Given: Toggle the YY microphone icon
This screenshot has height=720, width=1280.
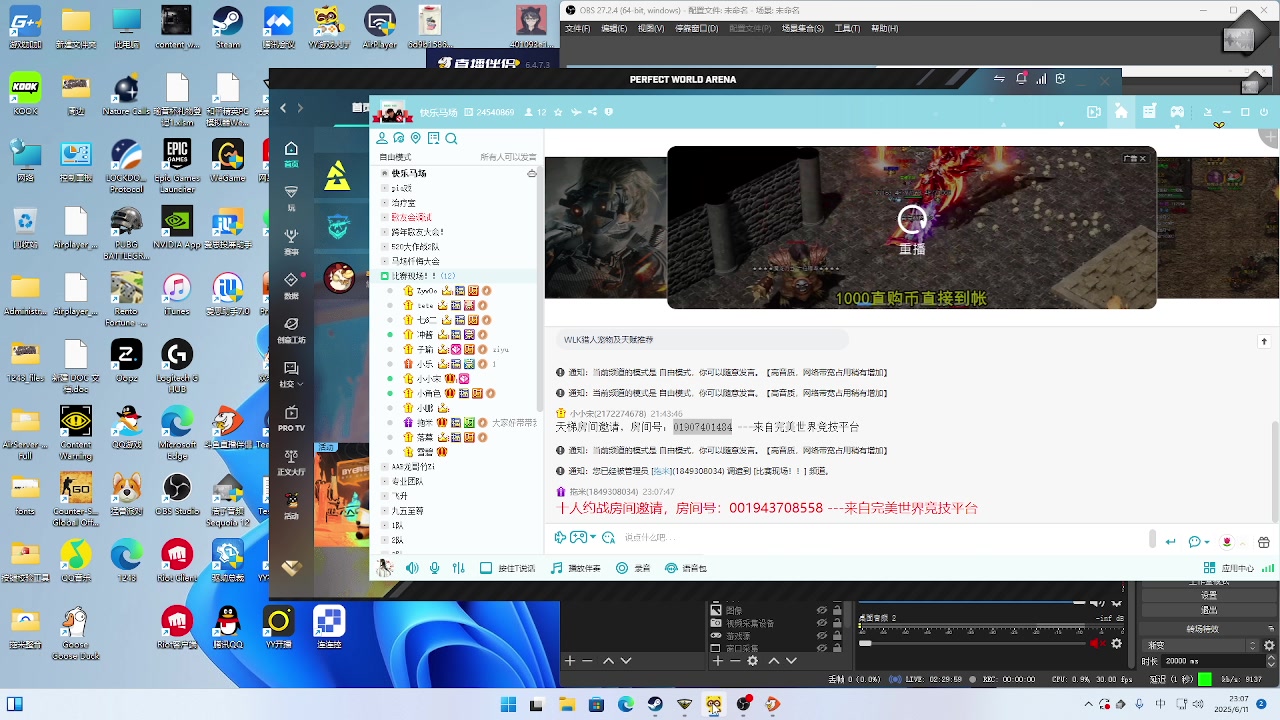Looking at the screenshot, I should (434, 568).
